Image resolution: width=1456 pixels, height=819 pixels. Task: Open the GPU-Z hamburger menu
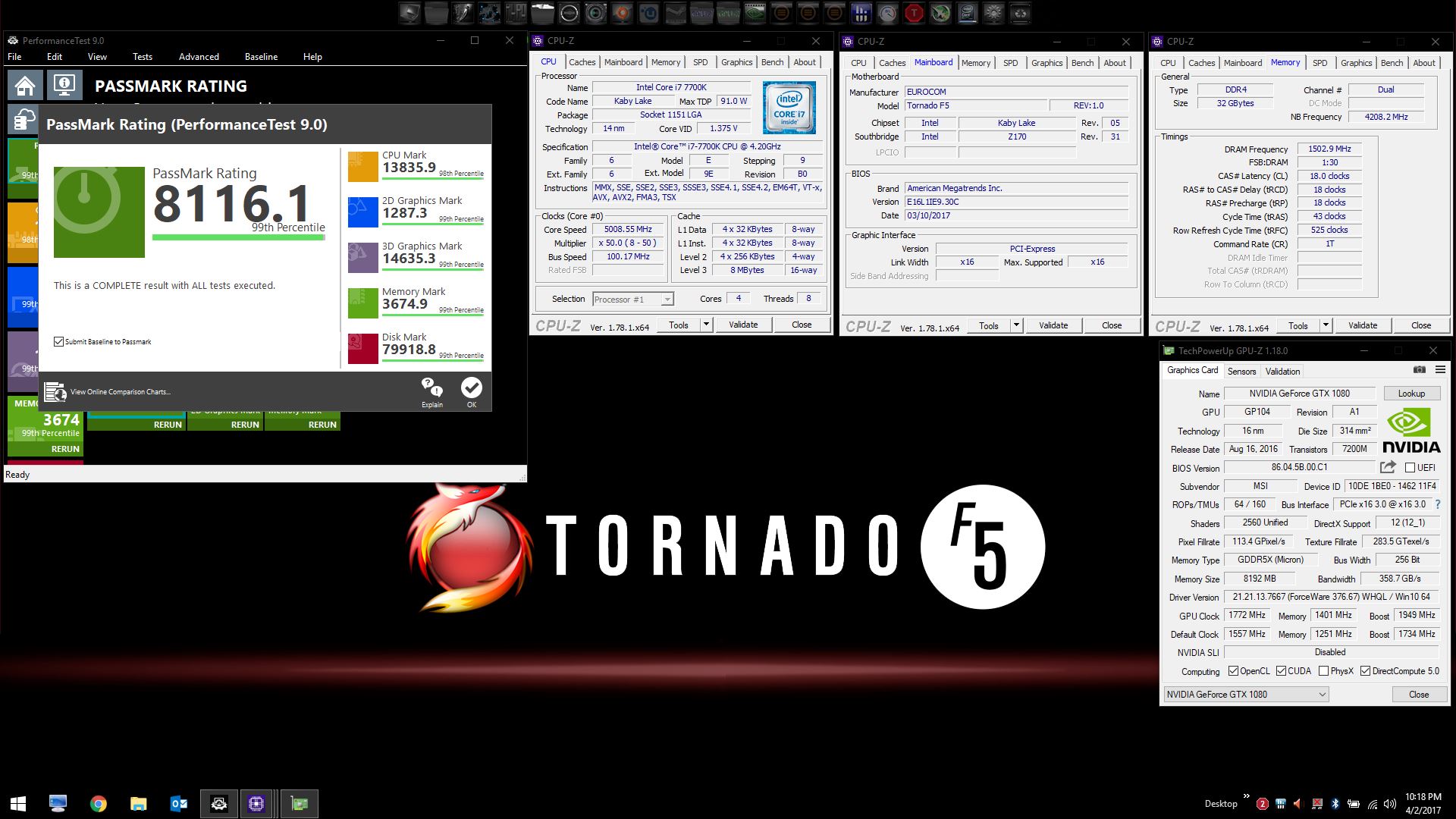pos(1440,370)
